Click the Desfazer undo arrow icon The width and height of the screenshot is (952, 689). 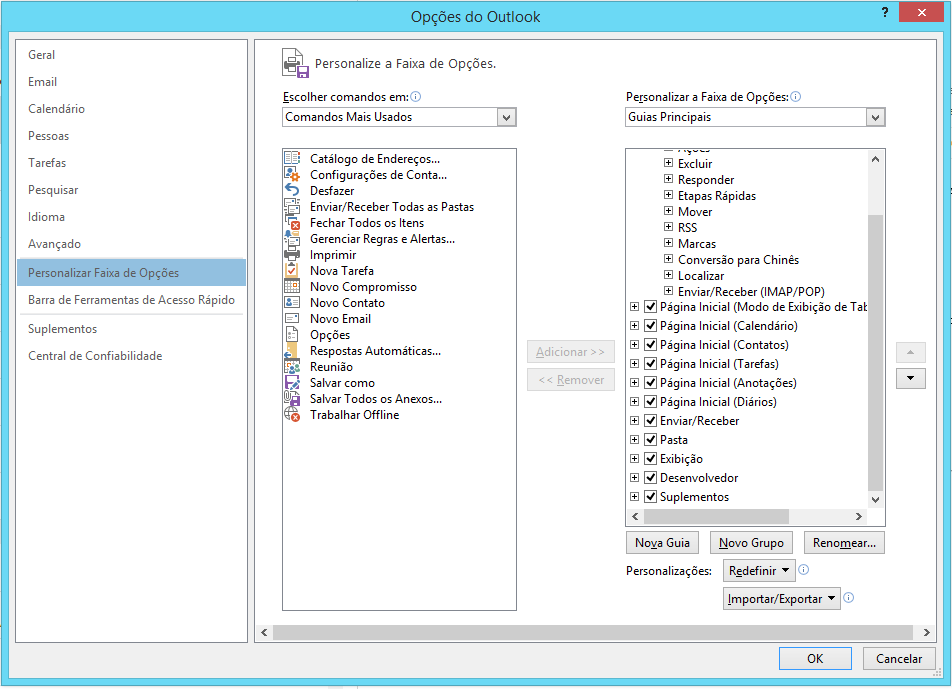point(292,190)
